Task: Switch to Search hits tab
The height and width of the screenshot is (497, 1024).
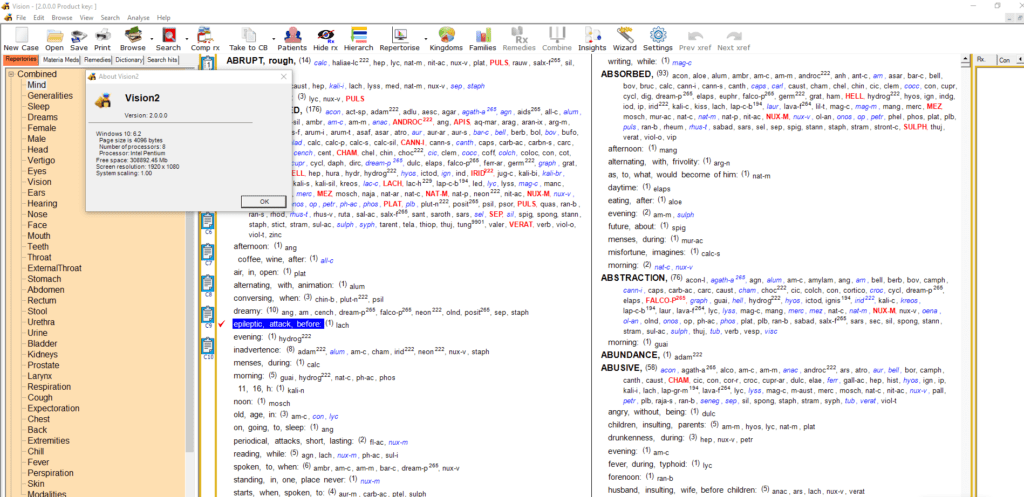Action: coord(163,59)
